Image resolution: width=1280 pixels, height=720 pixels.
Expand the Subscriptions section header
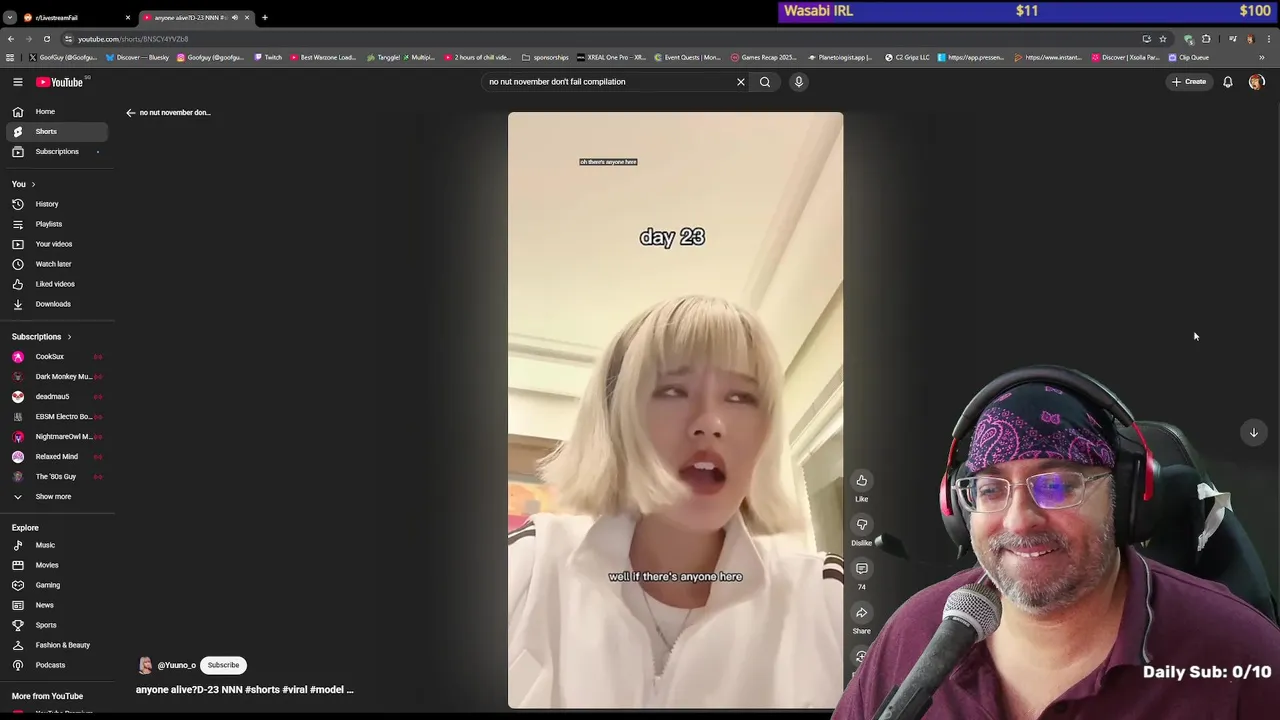tap(42, 337)
